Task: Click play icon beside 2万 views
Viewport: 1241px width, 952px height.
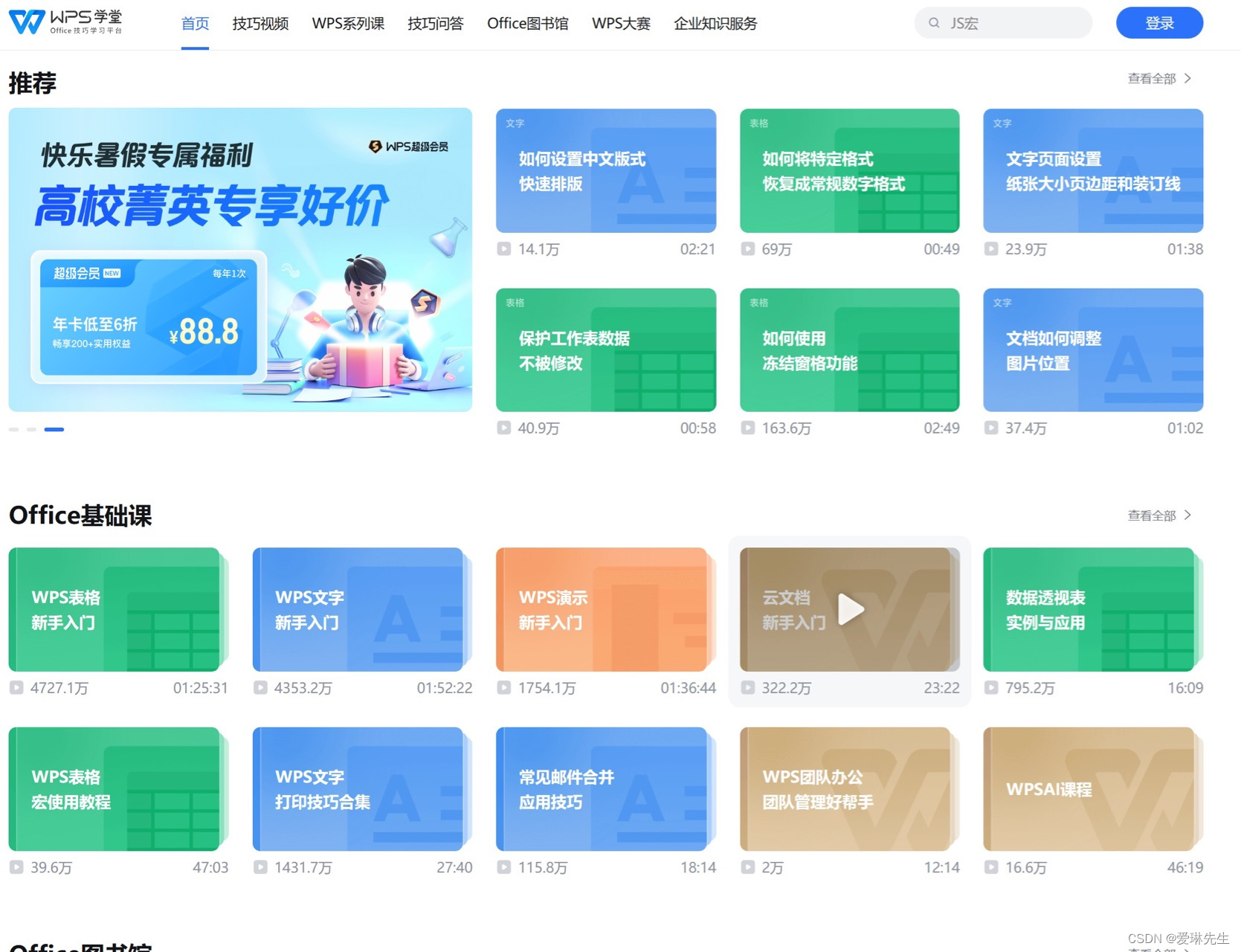Action: click(x=748, y=867)
